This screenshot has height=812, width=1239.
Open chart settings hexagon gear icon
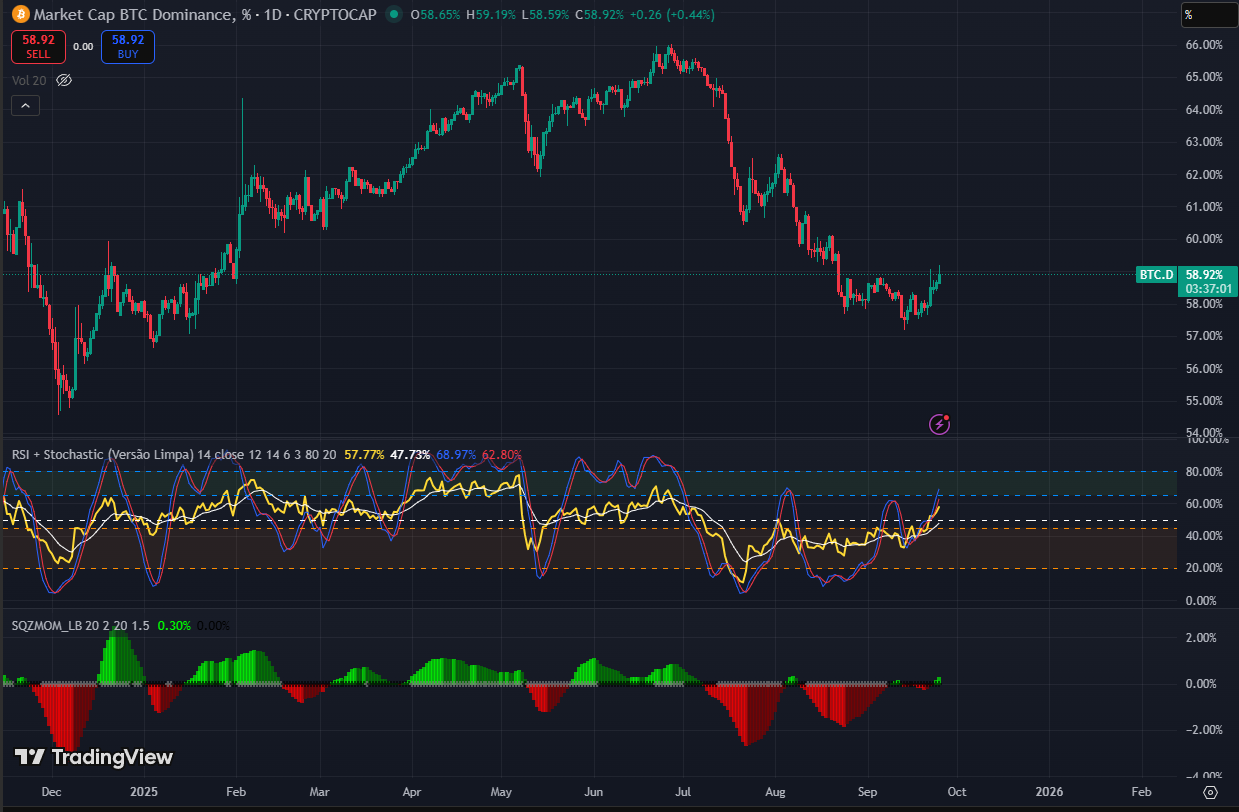click(x=1210, y=791)
